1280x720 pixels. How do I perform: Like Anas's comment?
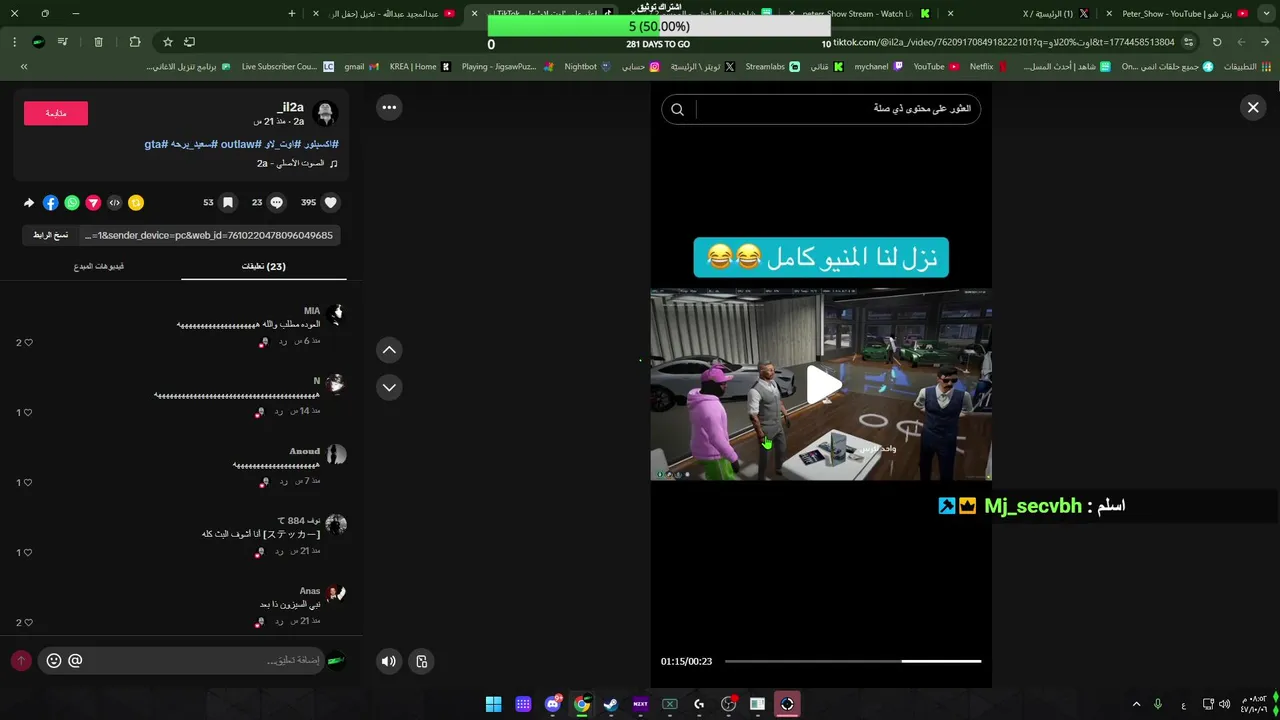pyautogui.click(x=28, y=622)
